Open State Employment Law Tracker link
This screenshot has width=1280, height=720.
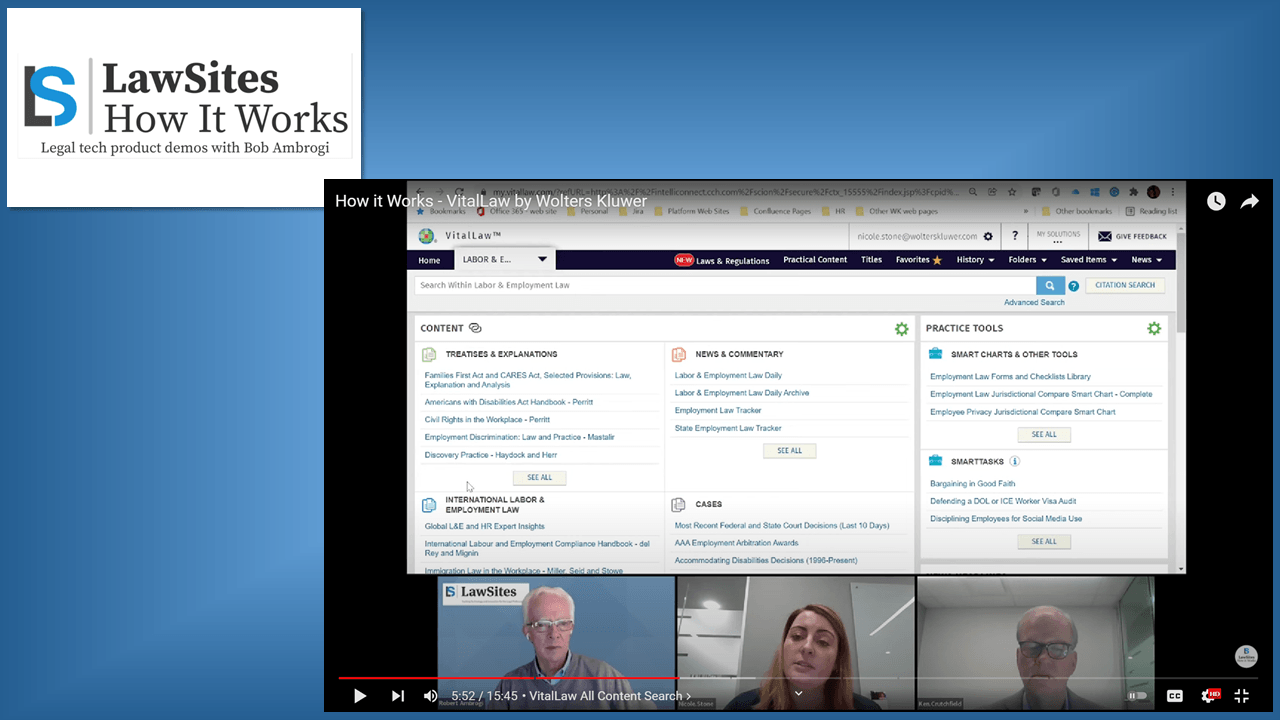[x=728, y=428]
